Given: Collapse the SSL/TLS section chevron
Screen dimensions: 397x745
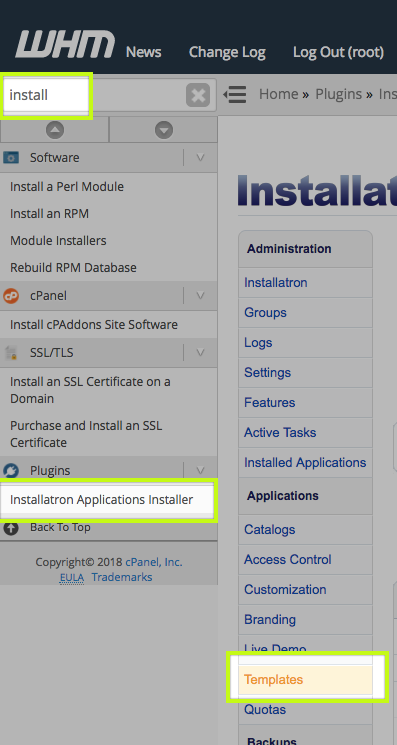Looking at the screenshot, I should 200,353.
